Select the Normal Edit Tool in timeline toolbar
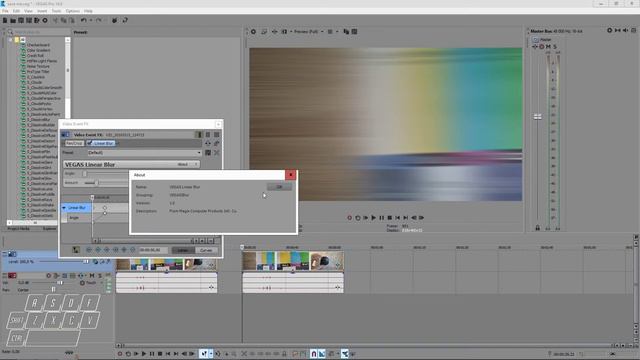This screenshot has width=640, height=360. coord(204,354)
